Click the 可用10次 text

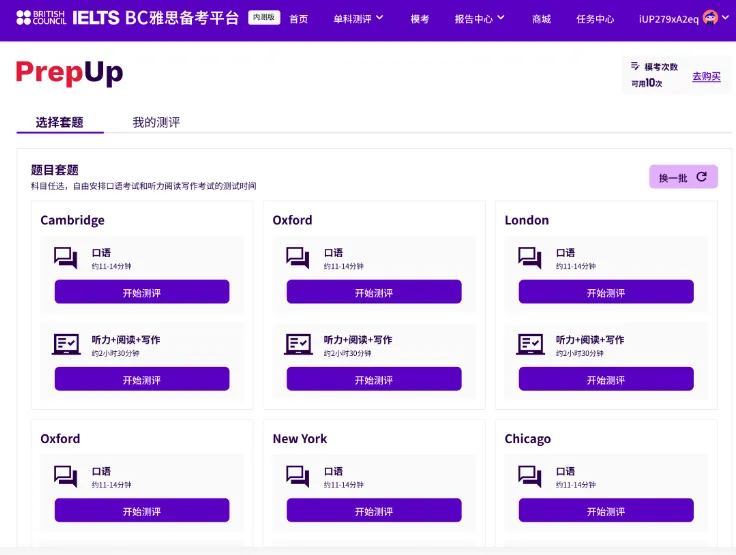click(x=646, y=83)
